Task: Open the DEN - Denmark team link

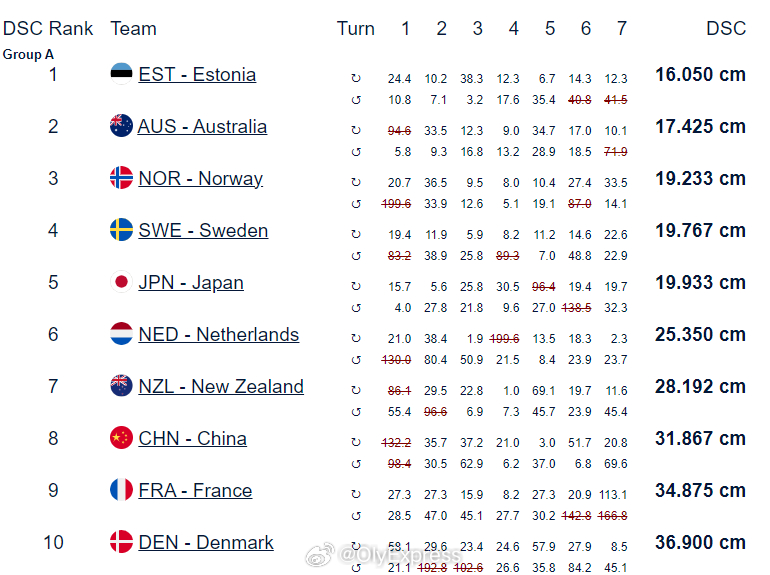Action: tap(206, 543)
